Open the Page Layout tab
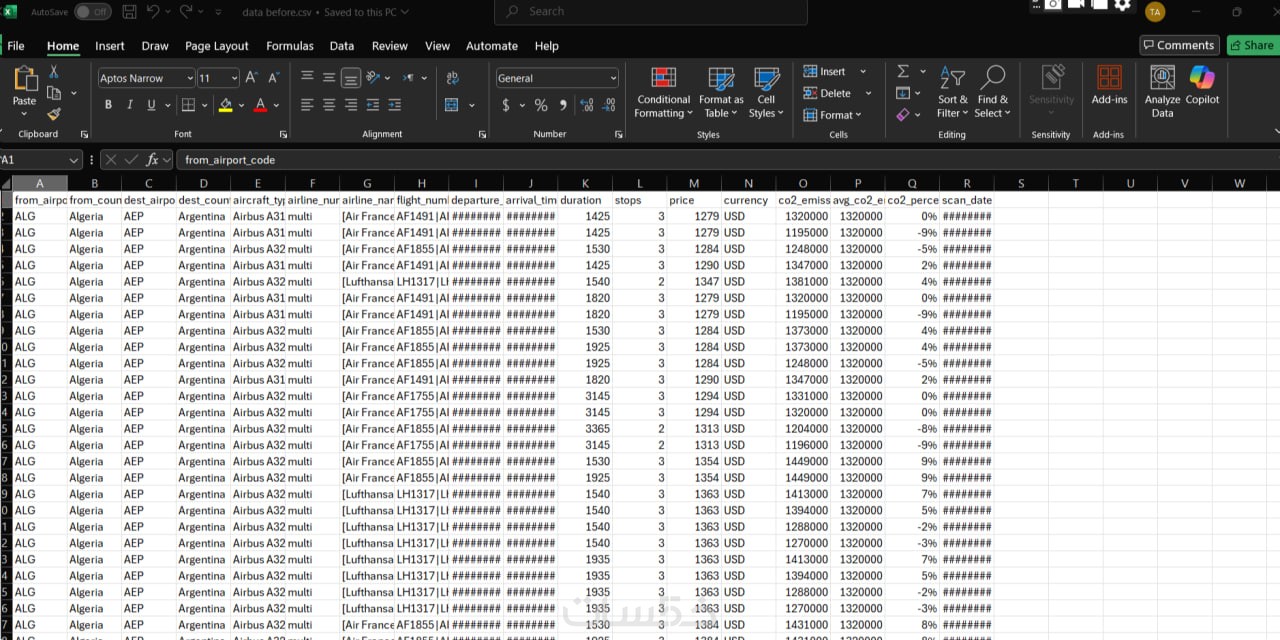The image size is (1280, 640). click(216, 46)
